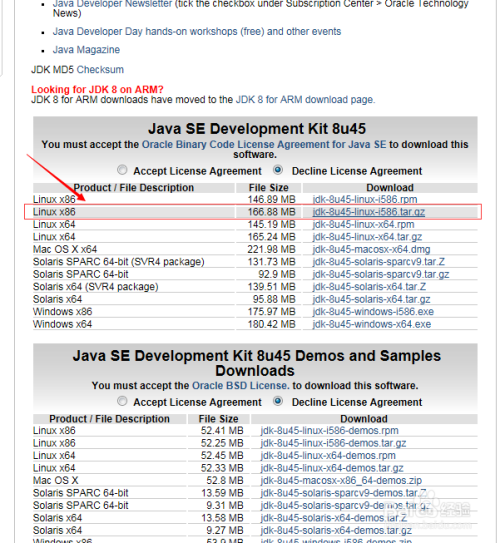Open Oracle Binary Code License Agreement link
This screenshot has width=500, height=543.
coord(264,144)
